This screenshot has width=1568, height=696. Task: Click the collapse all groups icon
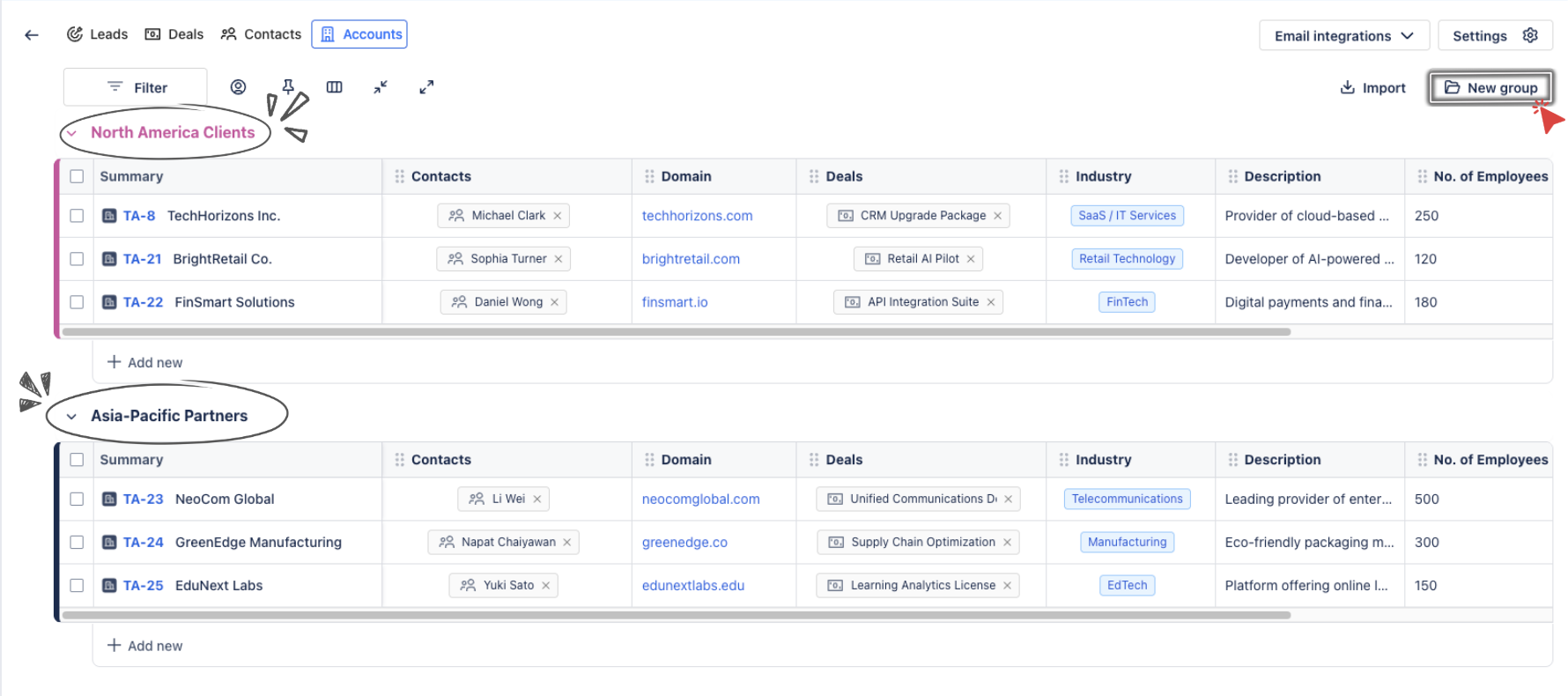pos(381,87)
